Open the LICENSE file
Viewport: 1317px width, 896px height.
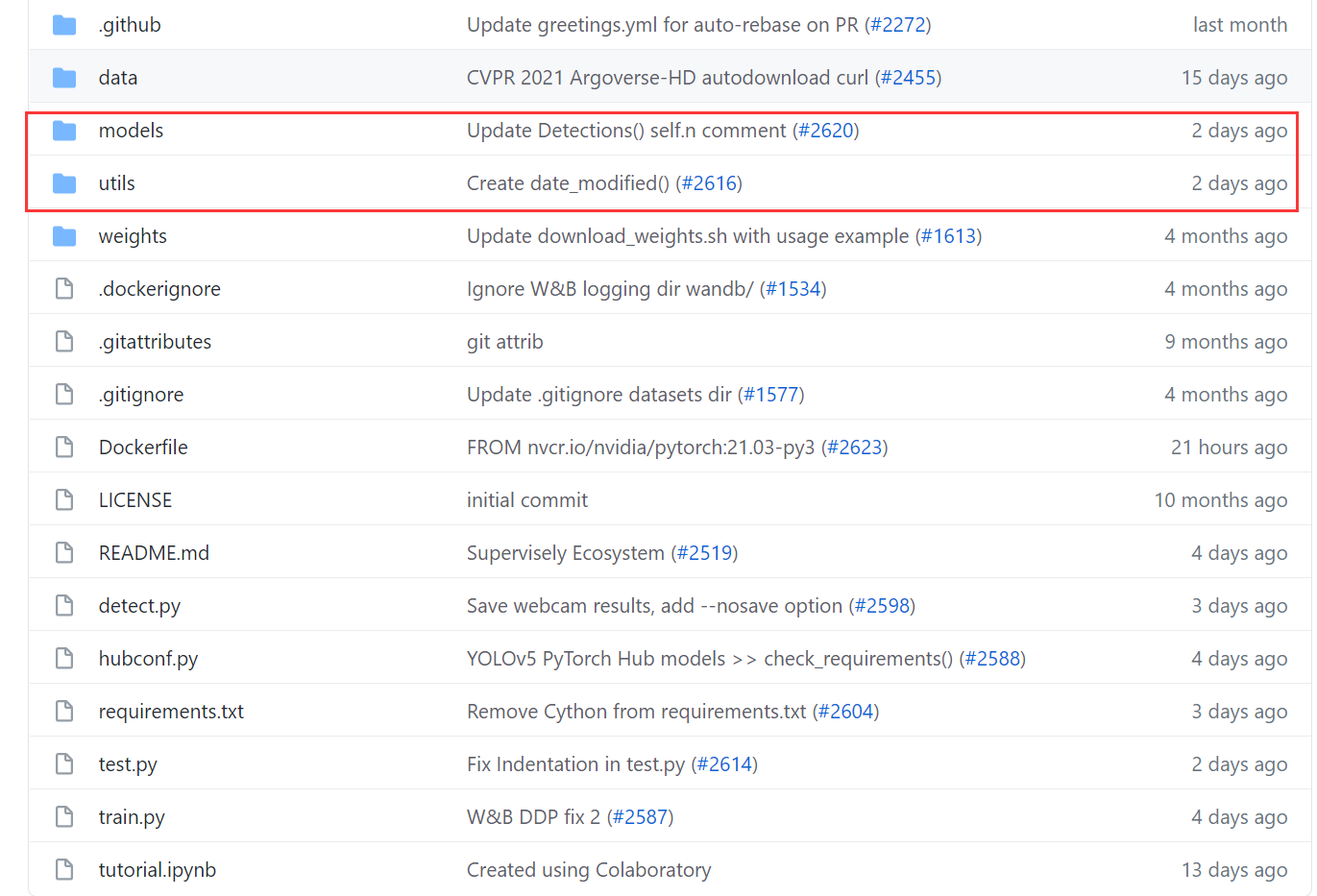point(134,499)
